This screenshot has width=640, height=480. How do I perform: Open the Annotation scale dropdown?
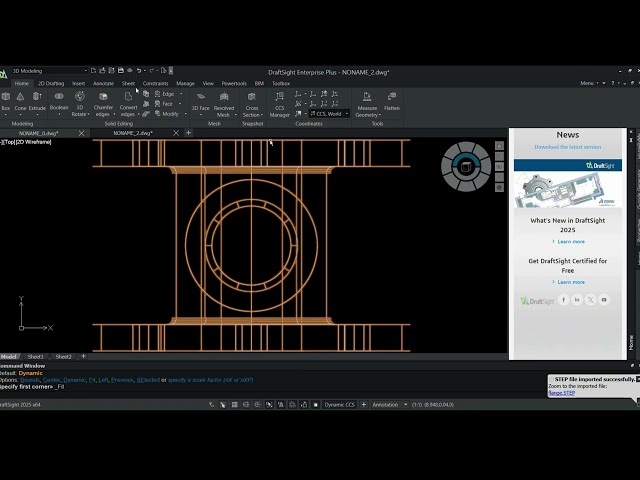tap(389, 404)
